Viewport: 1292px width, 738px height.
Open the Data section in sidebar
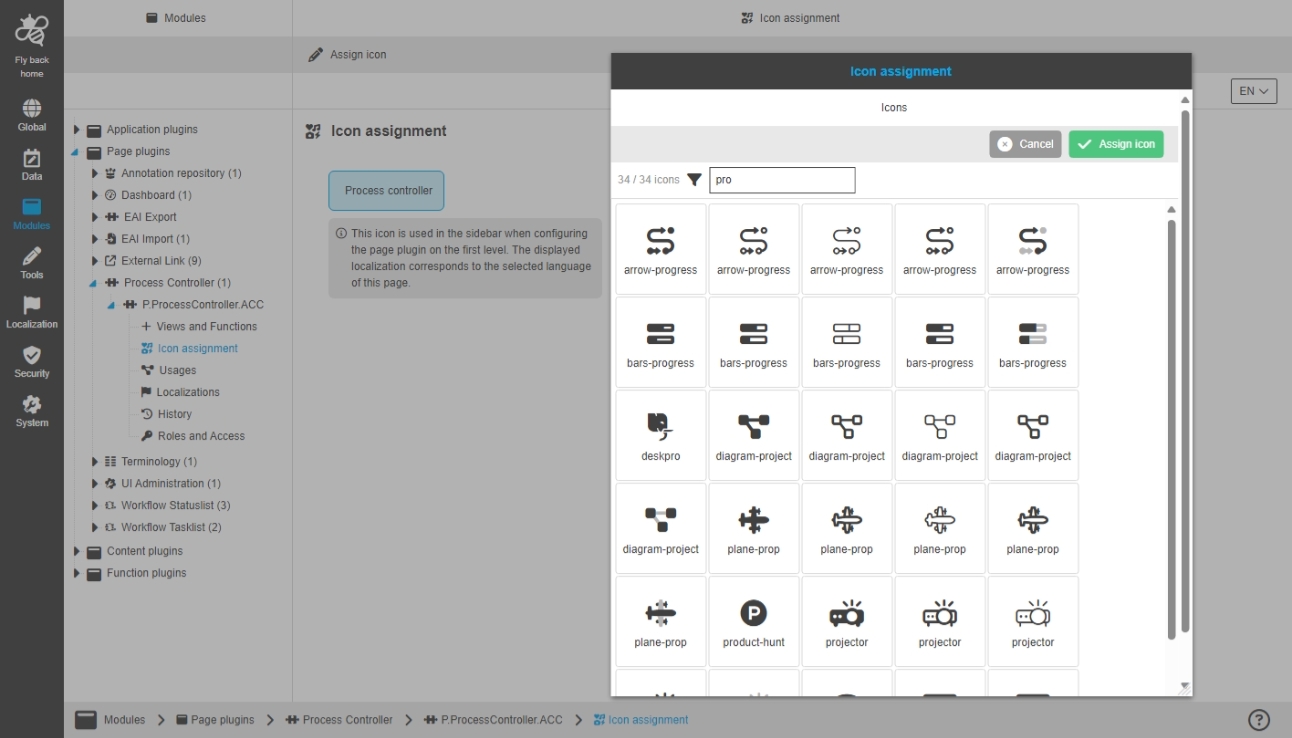tap(32, 165)
